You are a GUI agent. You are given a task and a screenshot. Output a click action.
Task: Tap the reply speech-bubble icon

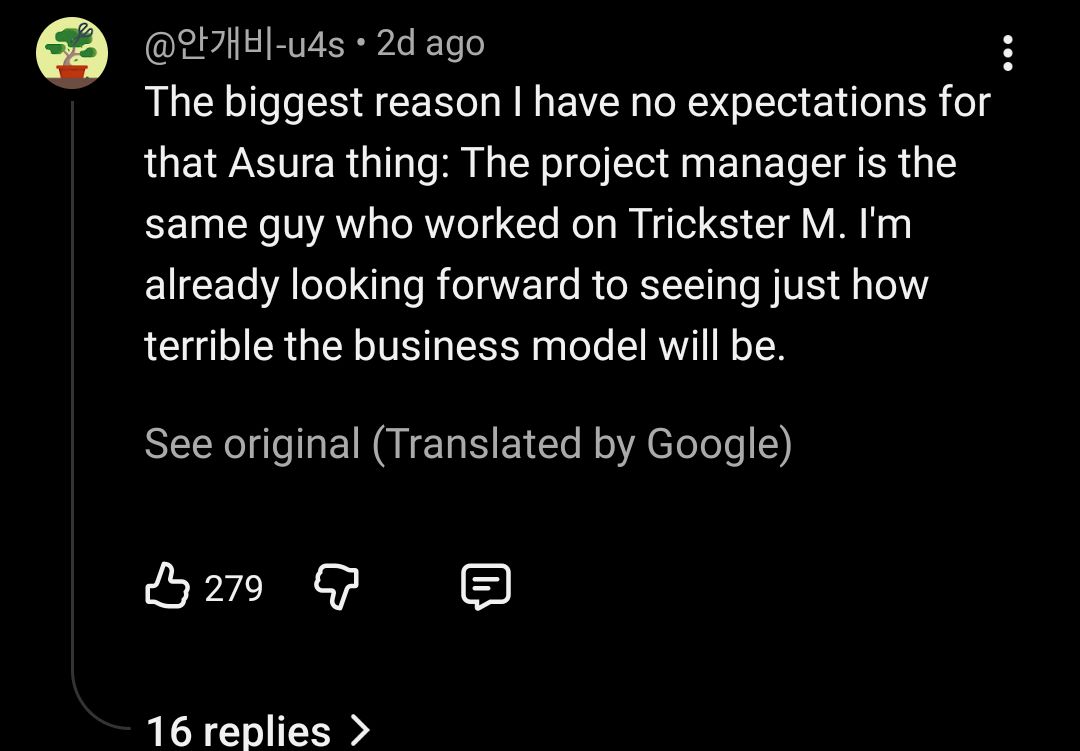pos(486,586)
